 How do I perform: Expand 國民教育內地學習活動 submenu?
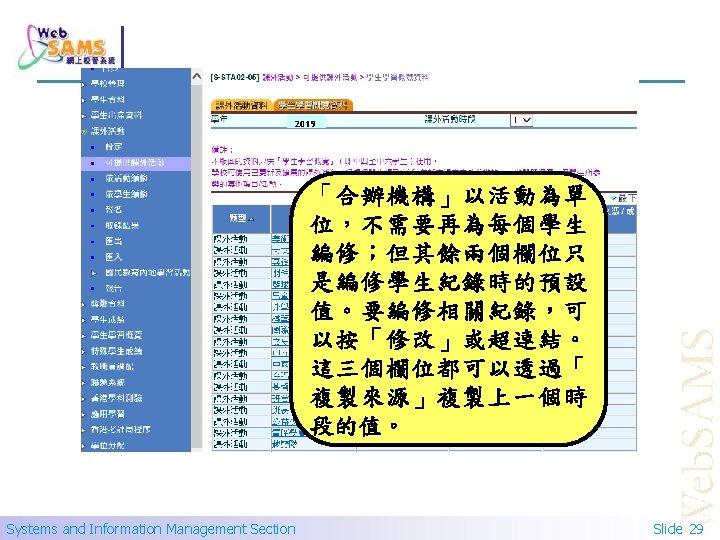click(147, 272)
